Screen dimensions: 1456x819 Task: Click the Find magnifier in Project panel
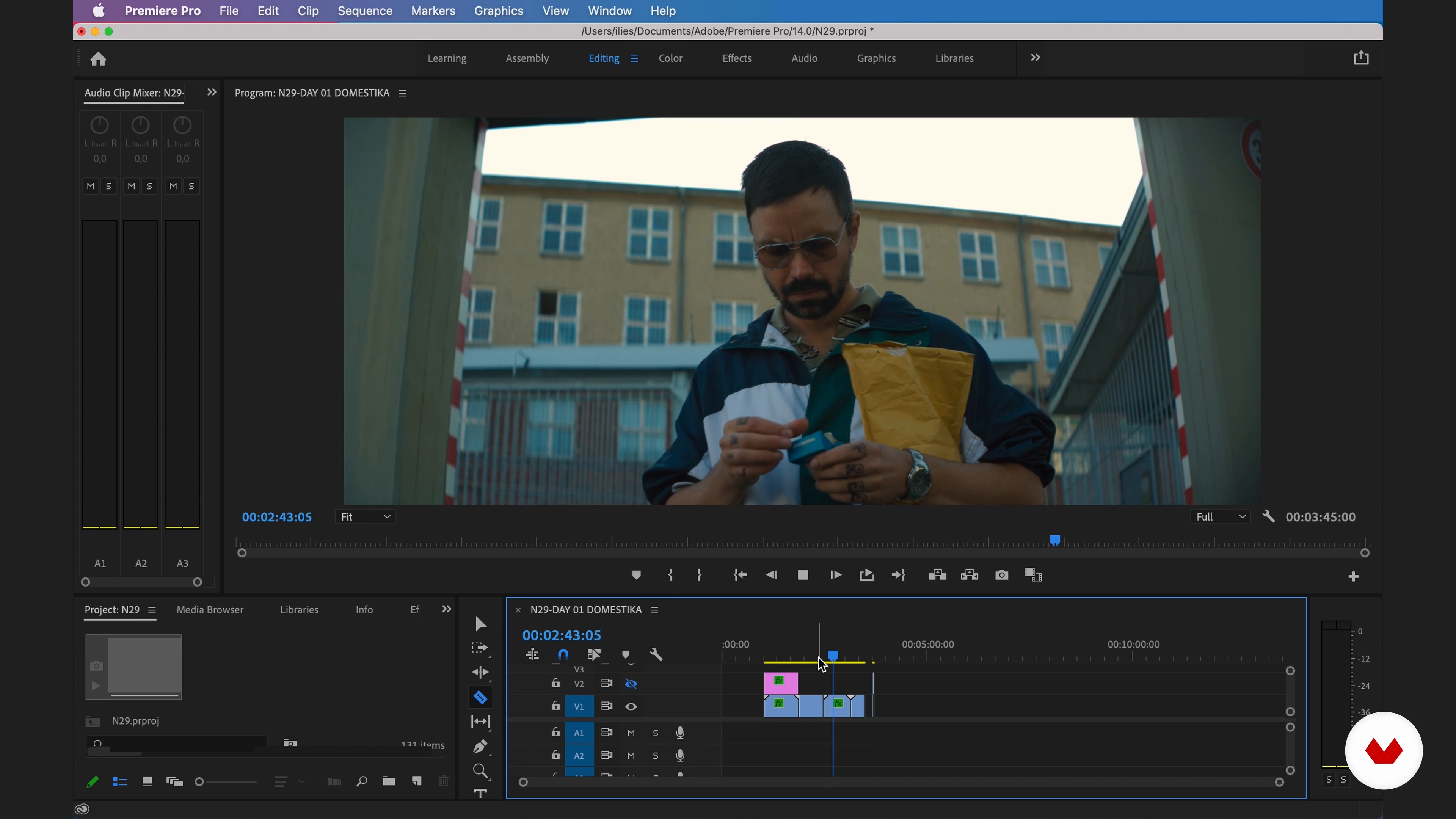pyautogui.click(x=362, y=781)
